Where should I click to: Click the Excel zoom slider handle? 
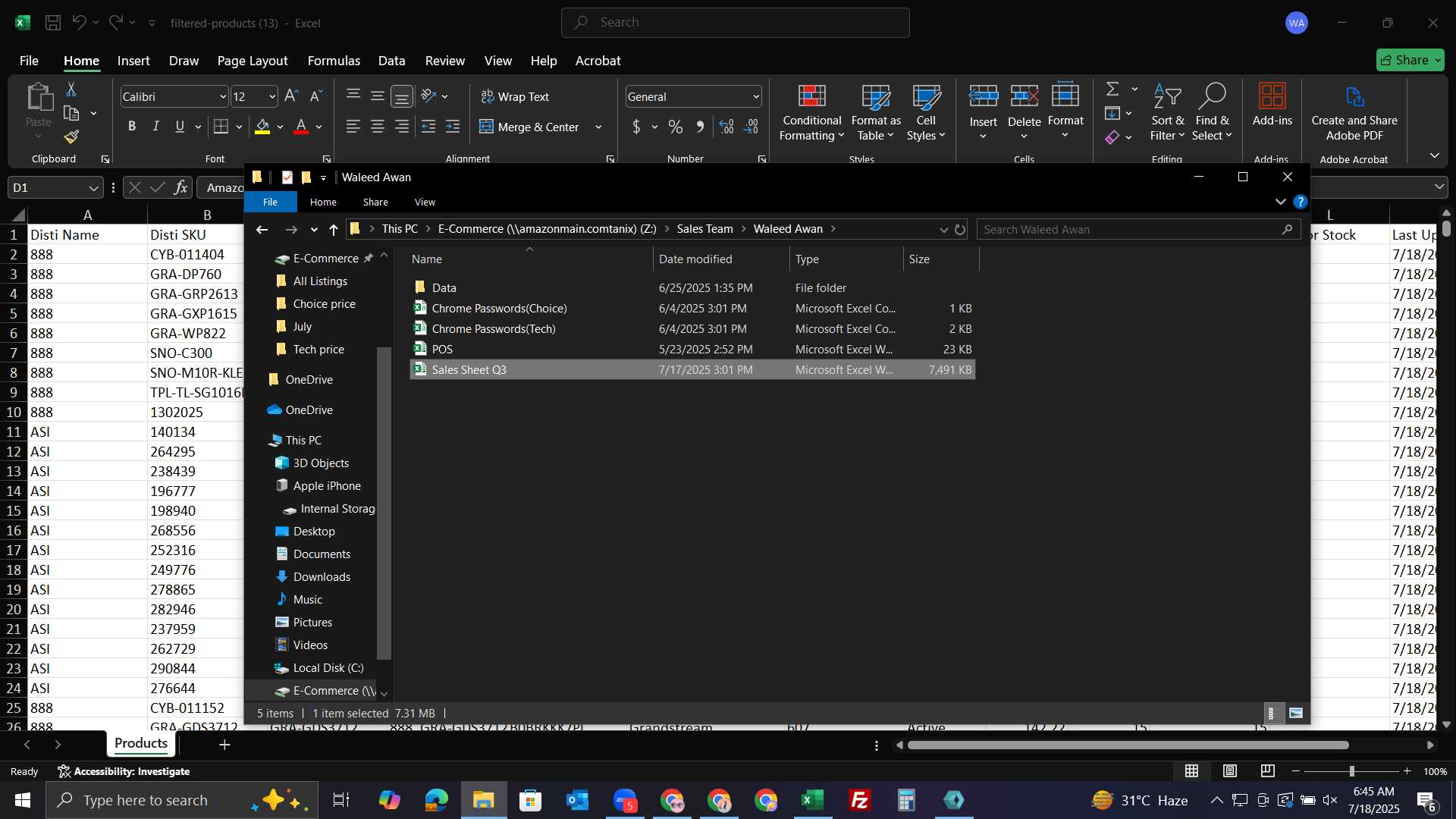pyautogui.click(x=1352, y=771)
